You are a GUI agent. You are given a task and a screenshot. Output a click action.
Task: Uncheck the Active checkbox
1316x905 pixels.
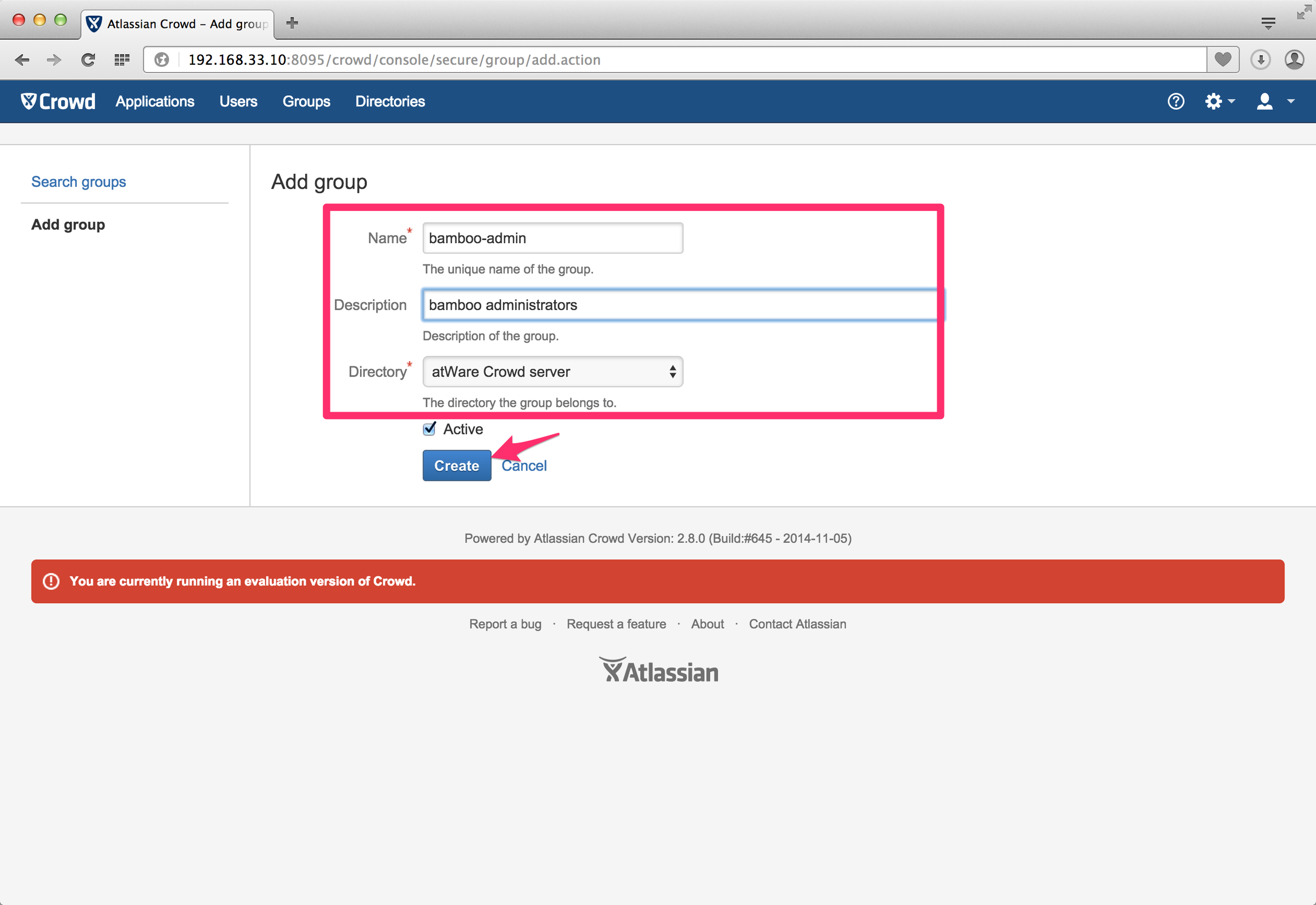[429, 429]
